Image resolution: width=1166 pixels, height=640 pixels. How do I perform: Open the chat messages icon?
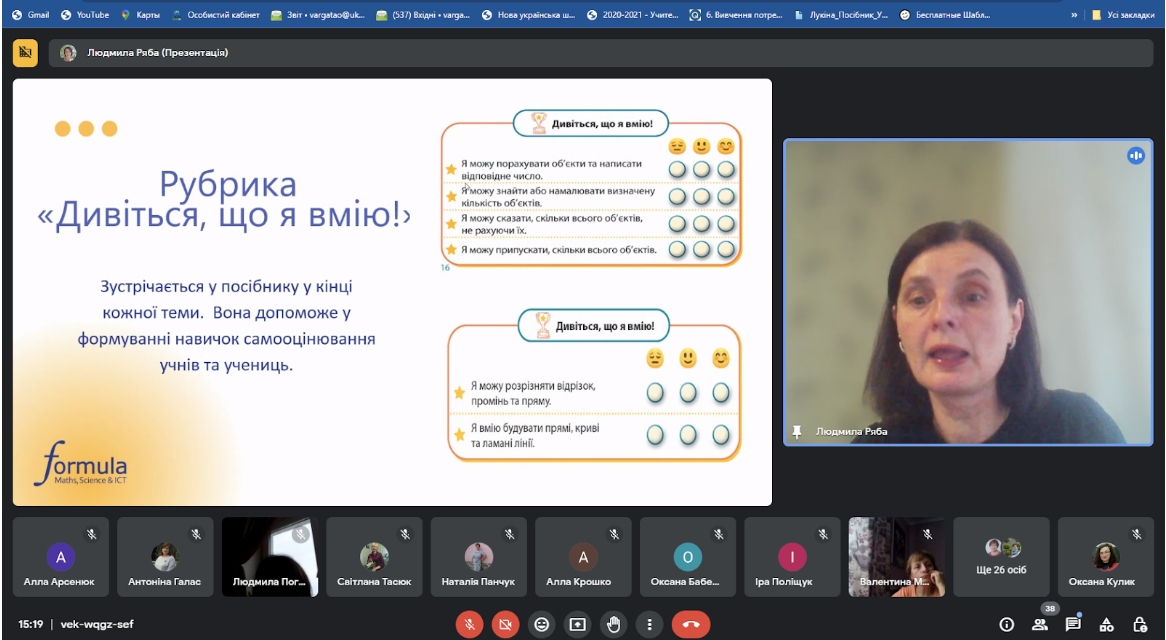1073,624
